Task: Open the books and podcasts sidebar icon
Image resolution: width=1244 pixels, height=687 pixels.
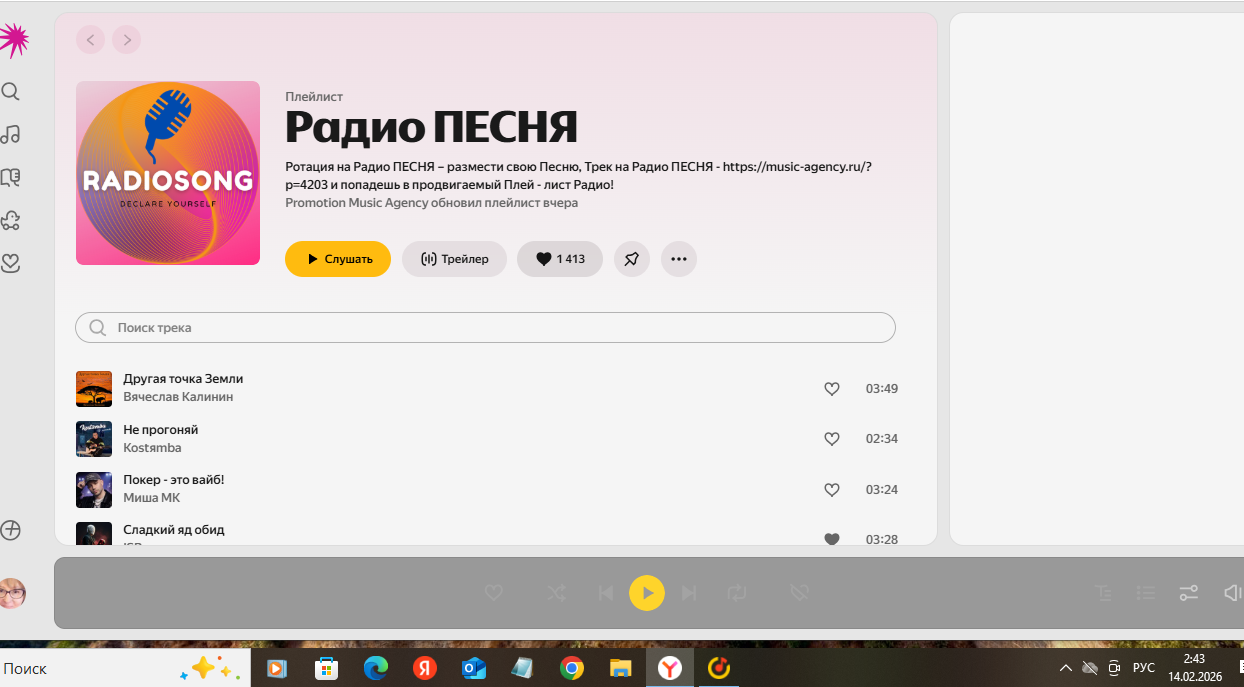Action: click(10, 177)
